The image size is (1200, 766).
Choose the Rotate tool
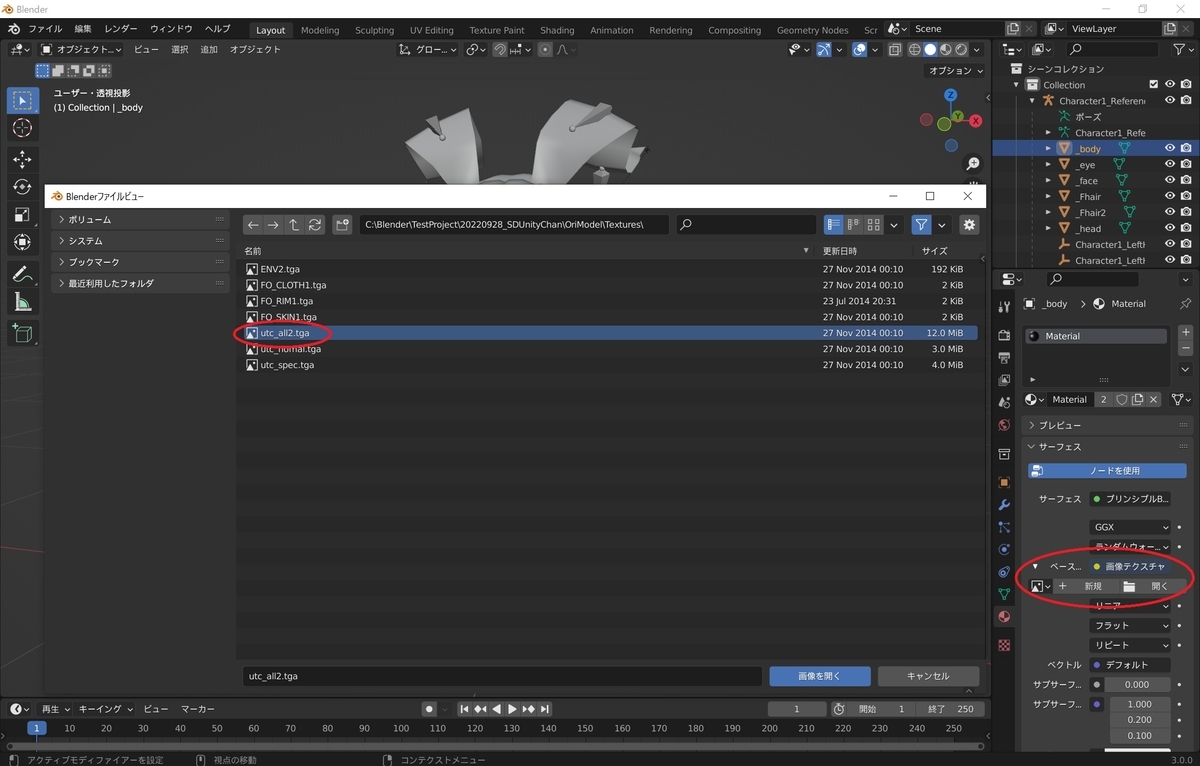[22, 187]
